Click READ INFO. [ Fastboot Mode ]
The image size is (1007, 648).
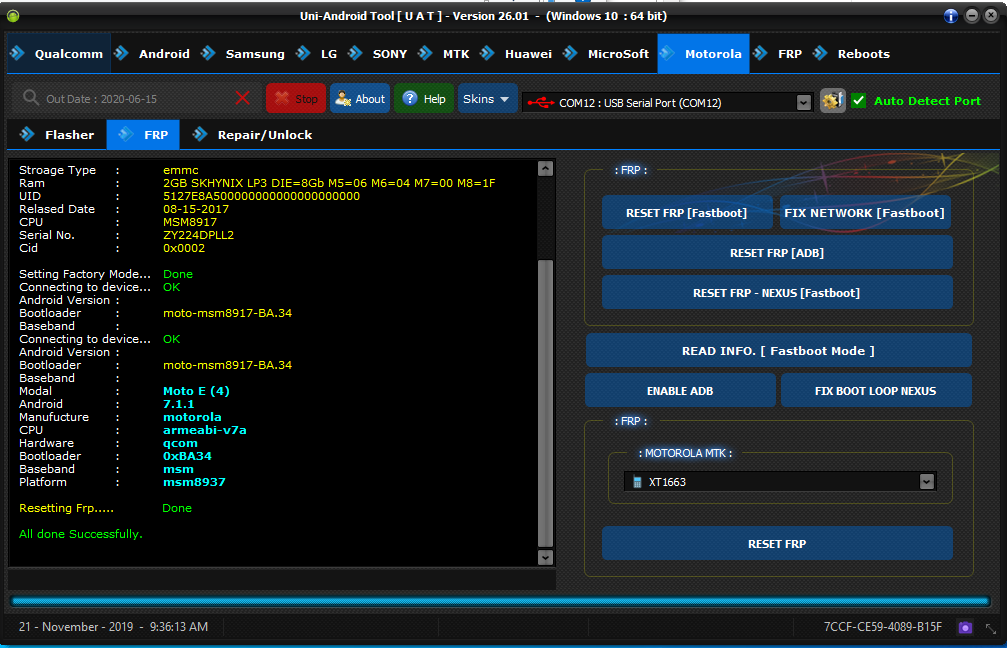778,351
